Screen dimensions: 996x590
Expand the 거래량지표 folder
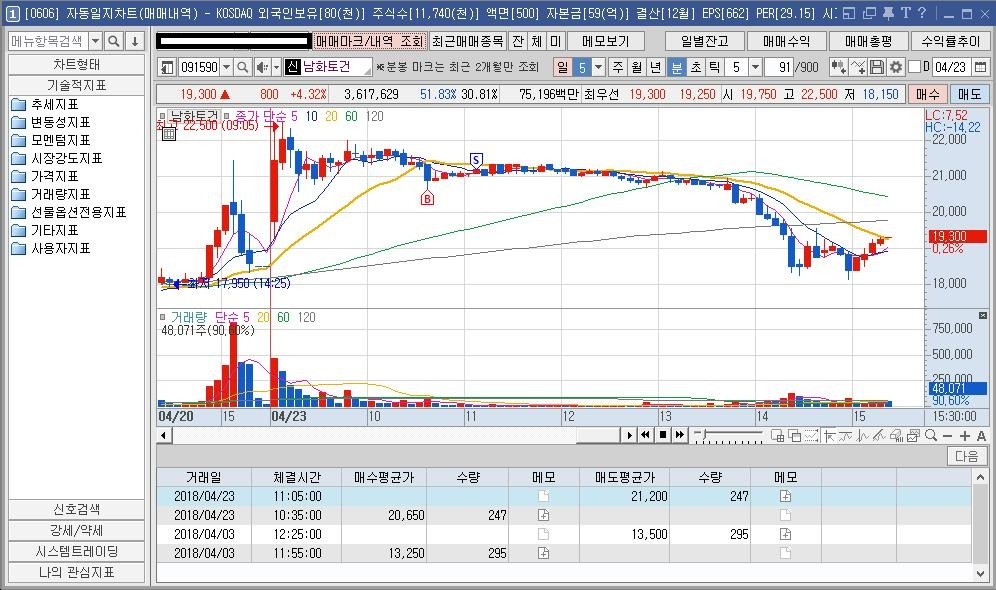[x=51, y=194]
